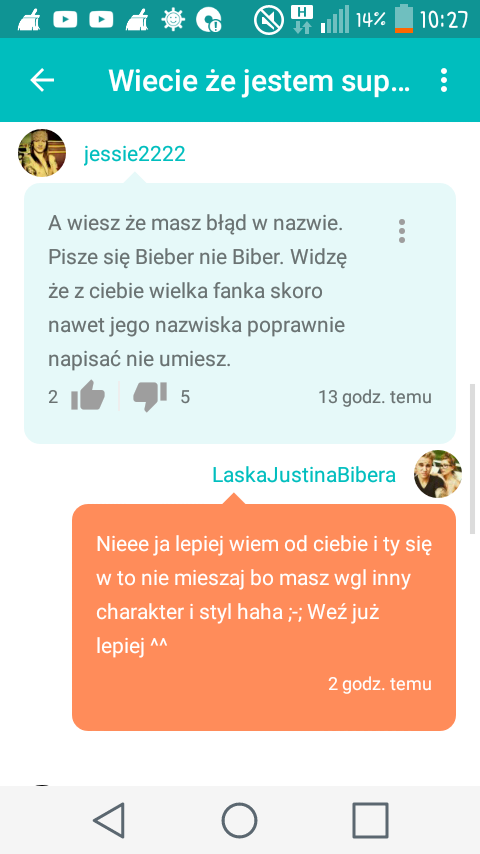Viewport: 480px width, 854px height.
Task: Tap the orange reply bubble from LaskaJustinaBibera
Action: [264, 617]
